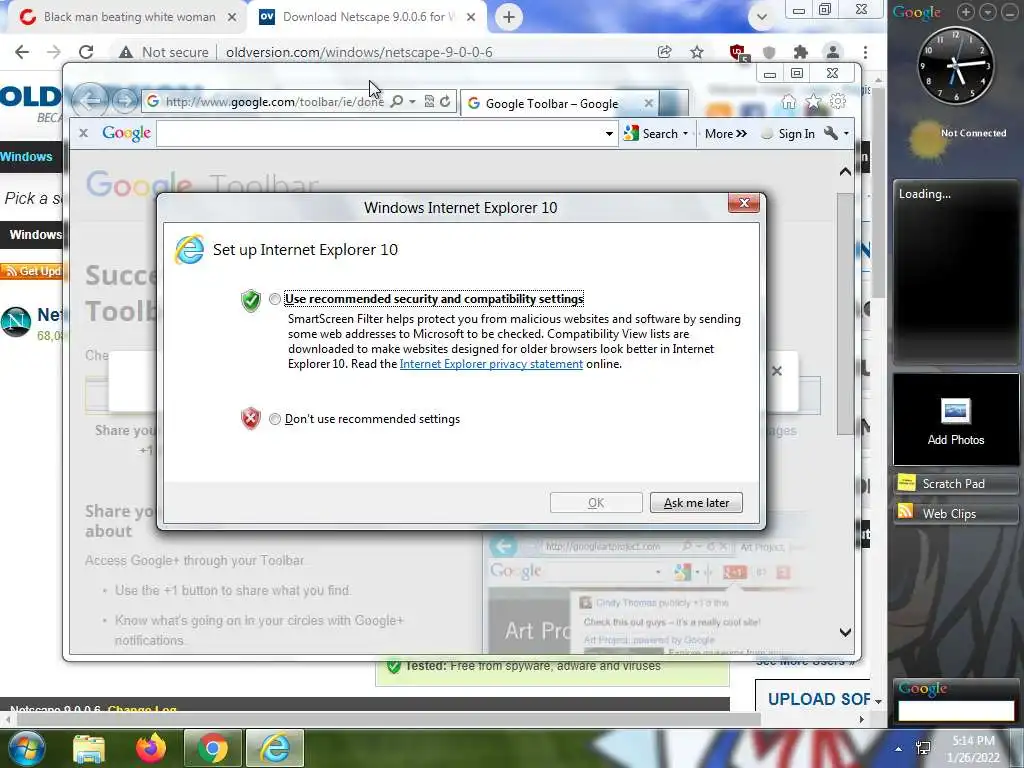The width and height of the screenshot is (1024, 768).
Task: Open the uBlock Origin extension icon
Action: pyautogui.click(x=738, y=53)
